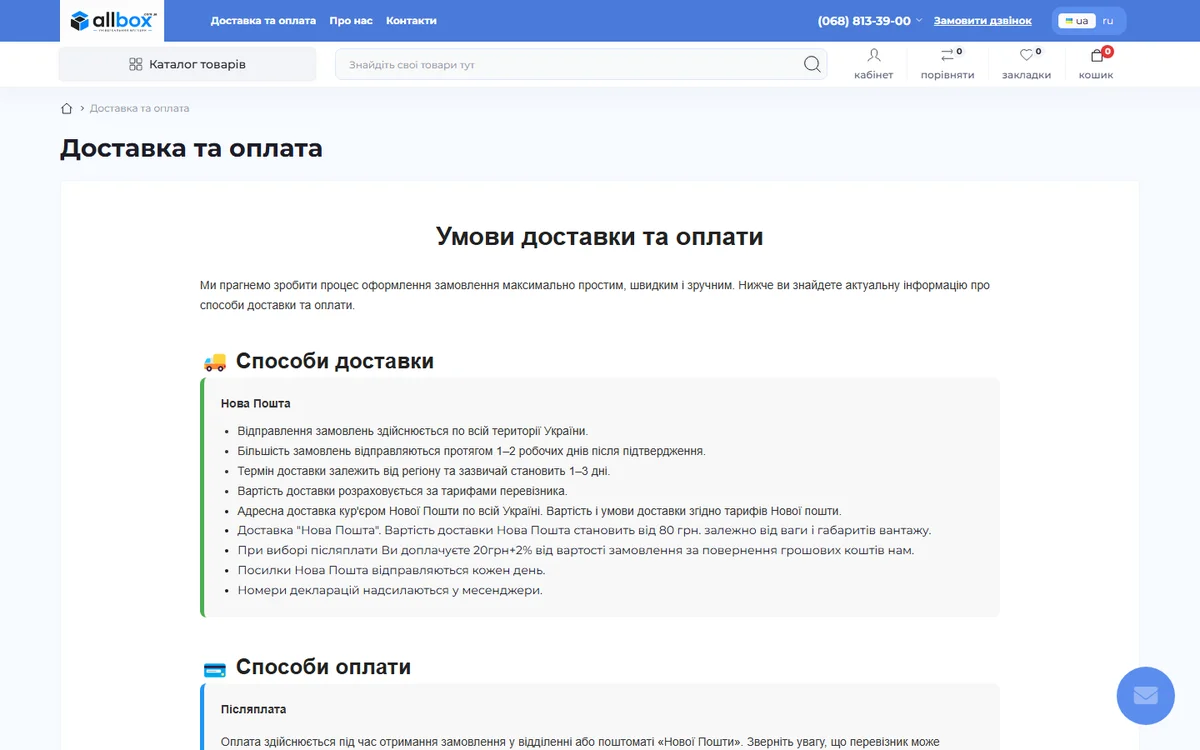Click the Способи доставки heading
The width and height of the screenshot is (1200, 750).
tap(335, 361)
